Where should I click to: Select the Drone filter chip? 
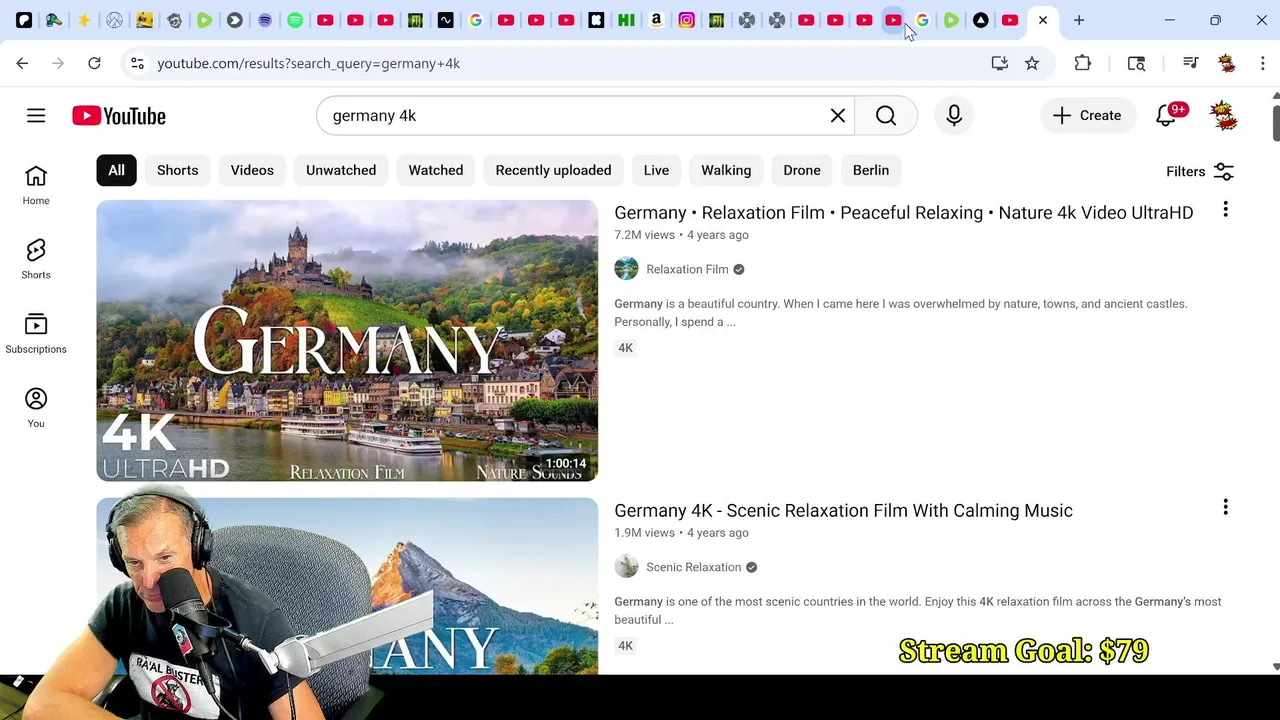802,170
